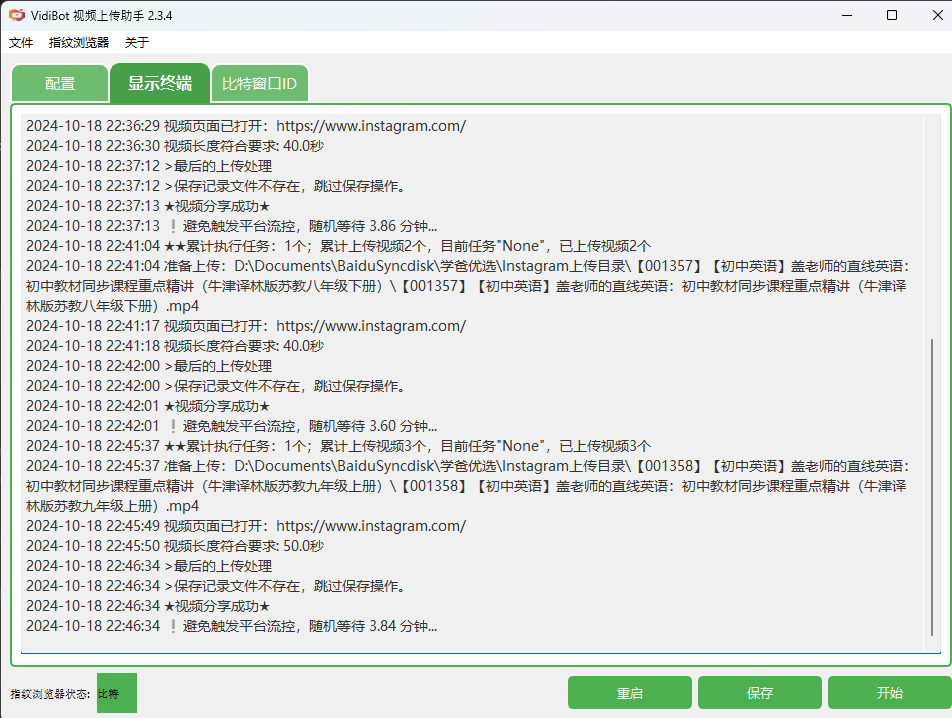Click log line 22:41:18 视频长度符合要求 40.0秒

[175, 346]
